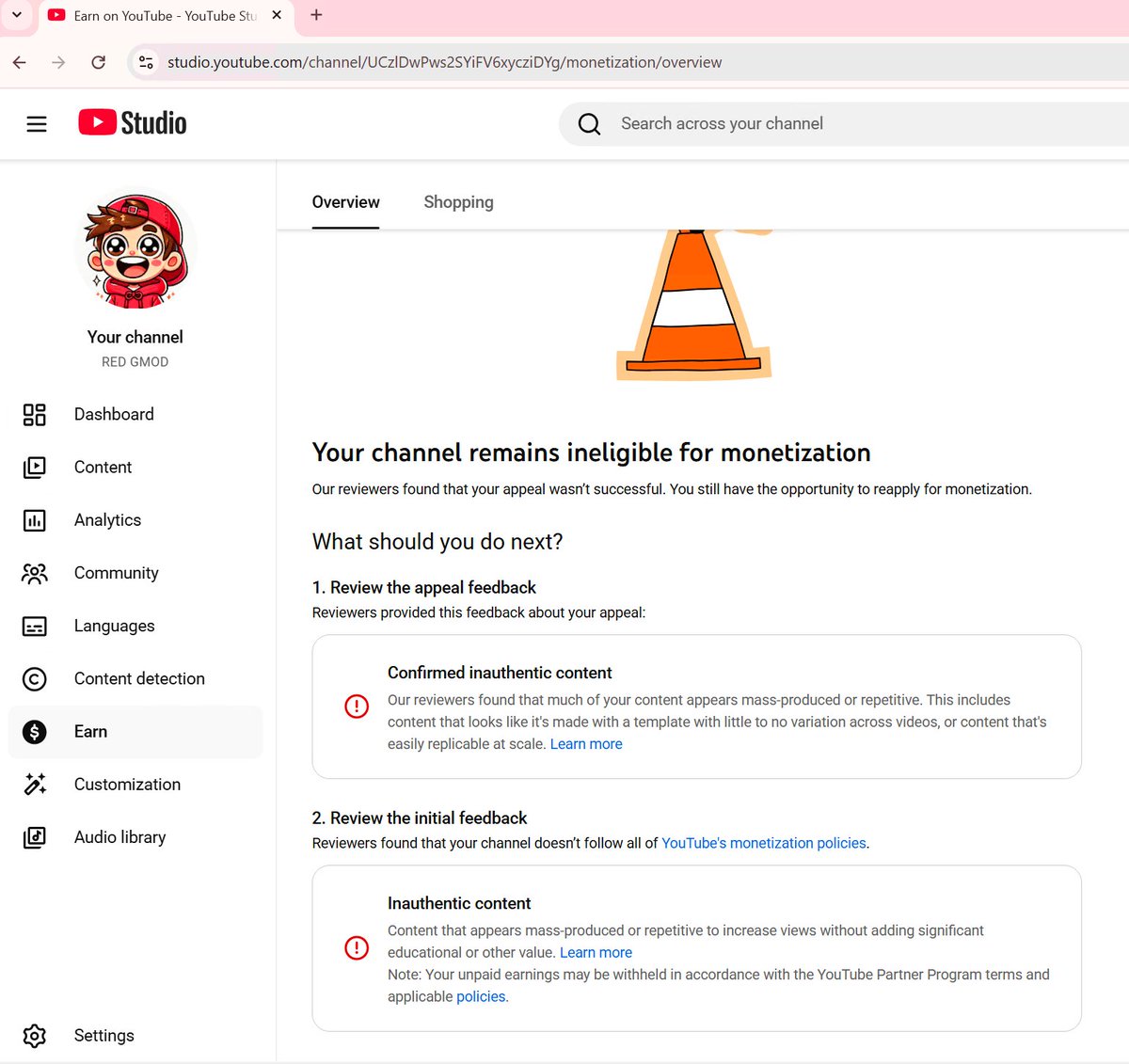Viewport: 1129px width, 1064px height.
Task: Reload the page
Action: [98, 62]
